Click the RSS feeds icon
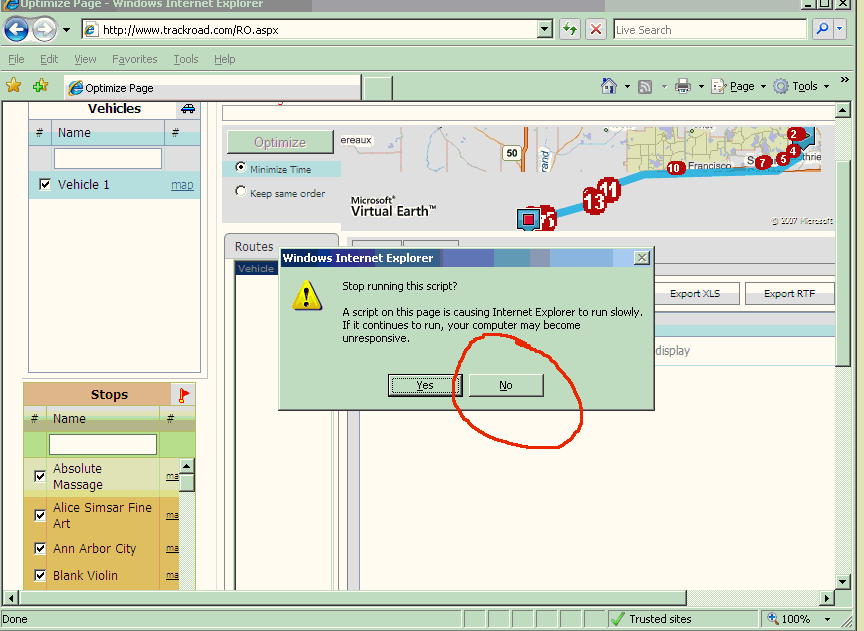The image size is (864, 631). click(x=645, y=87)
